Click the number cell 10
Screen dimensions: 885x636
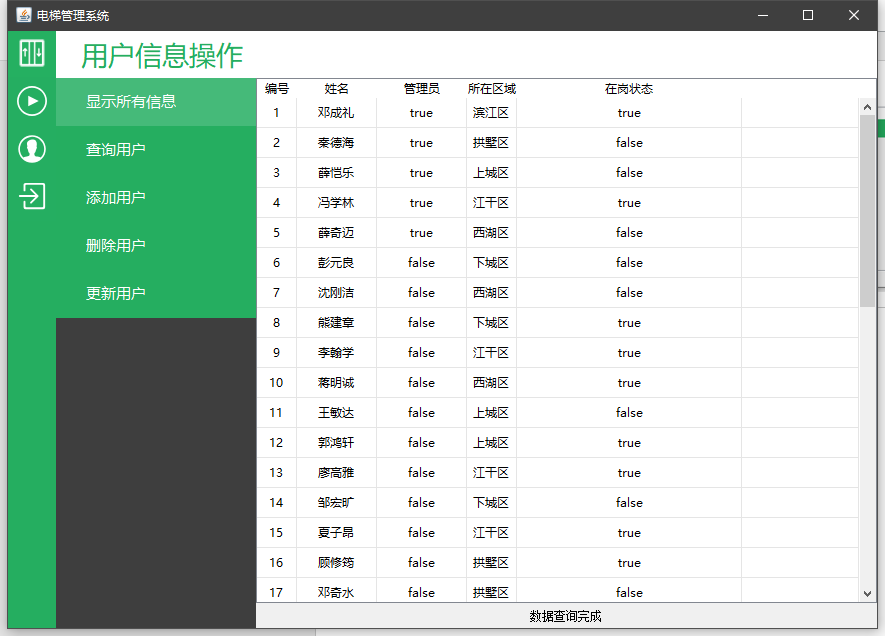coord(277,383)
